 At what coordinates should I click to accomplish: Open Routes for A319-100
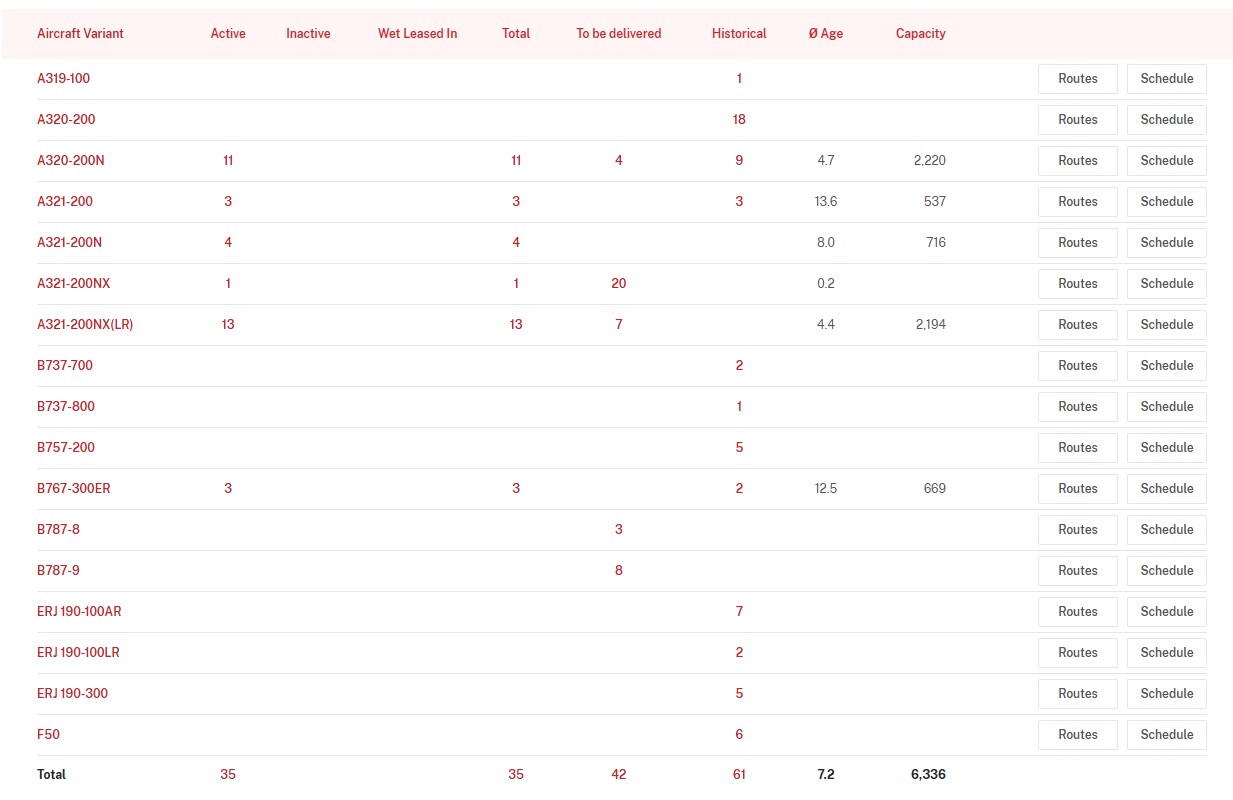click(x=1078, y=79)
